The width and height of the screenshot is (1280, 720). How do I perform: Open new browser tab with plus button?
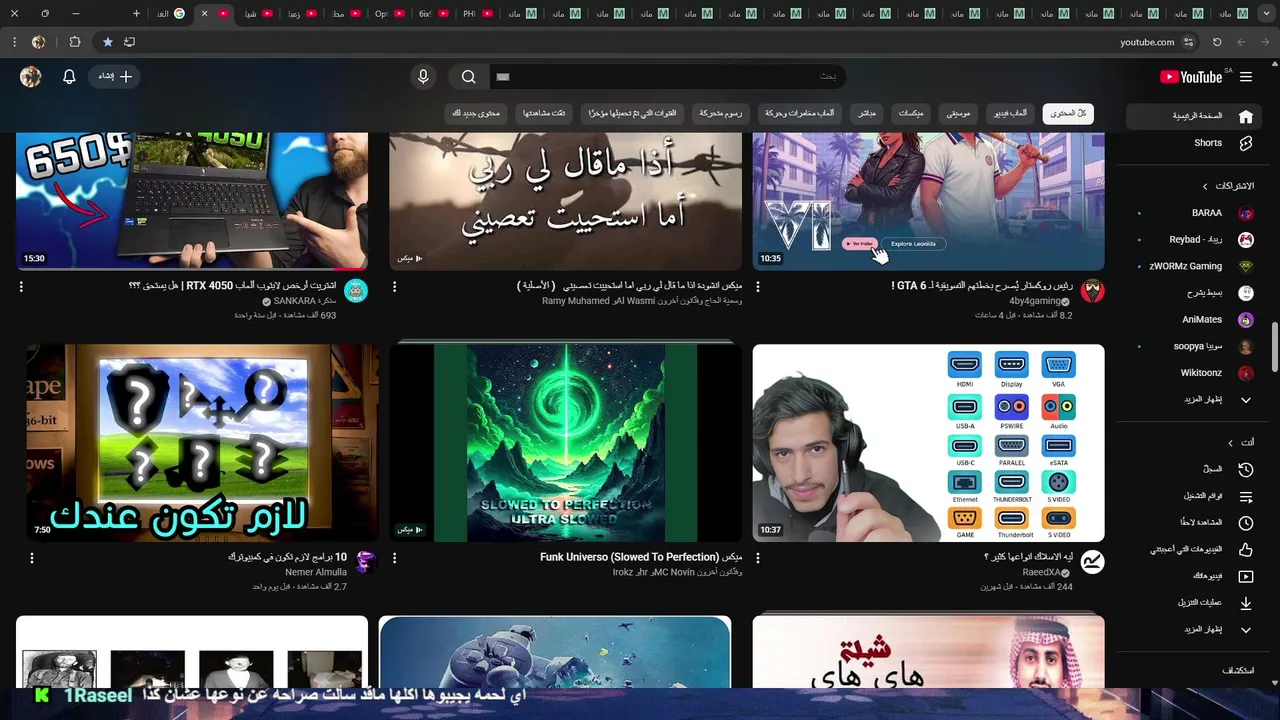pos(136,14)
